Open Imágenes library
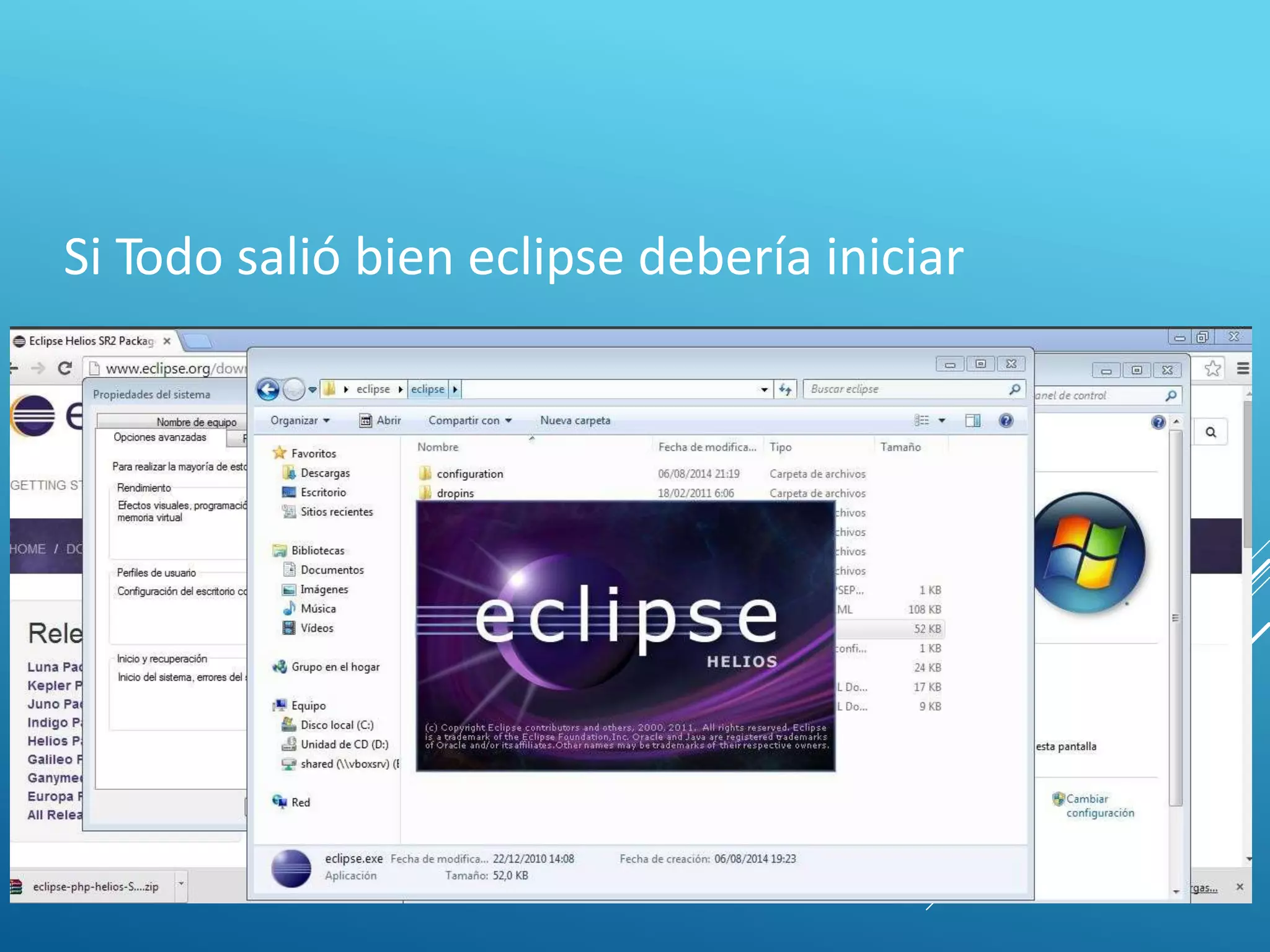Screen dimensions: 1270x952 coord(316,589)
